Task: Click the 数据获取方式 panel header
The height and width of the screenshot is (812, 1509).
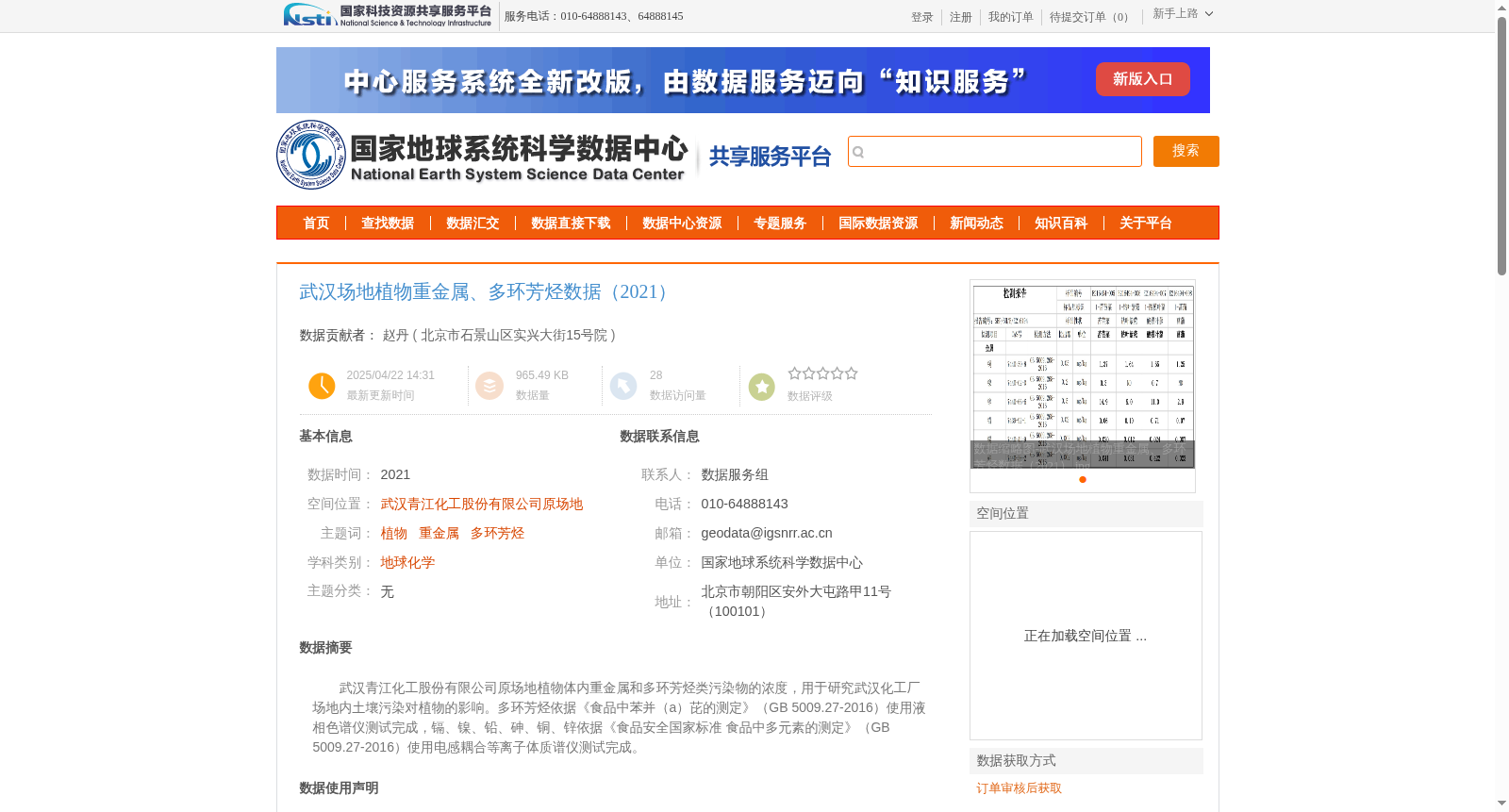Action: tap(1086, 761)
